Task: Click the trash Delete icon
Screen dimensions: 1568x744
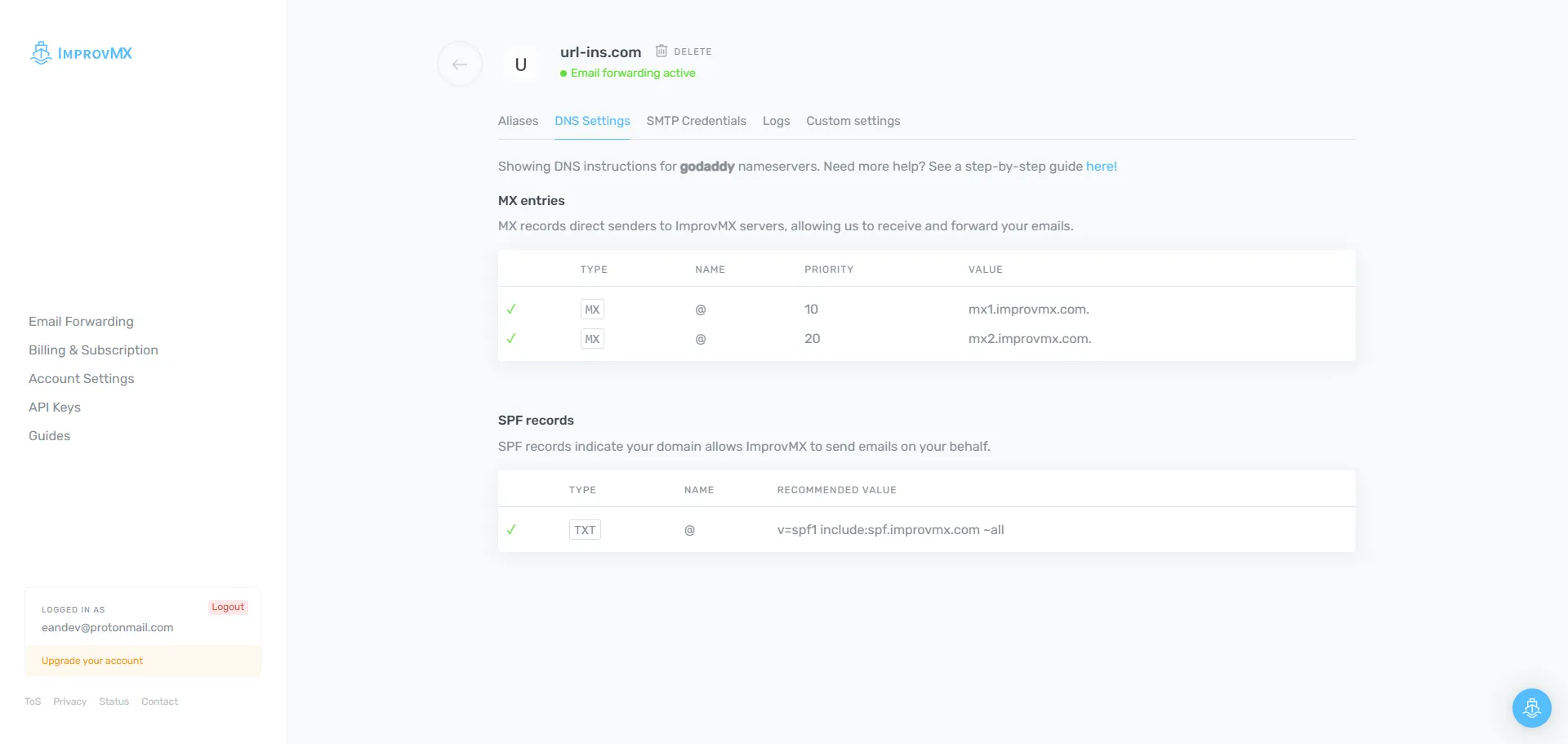Action: [x=661, y=51]
